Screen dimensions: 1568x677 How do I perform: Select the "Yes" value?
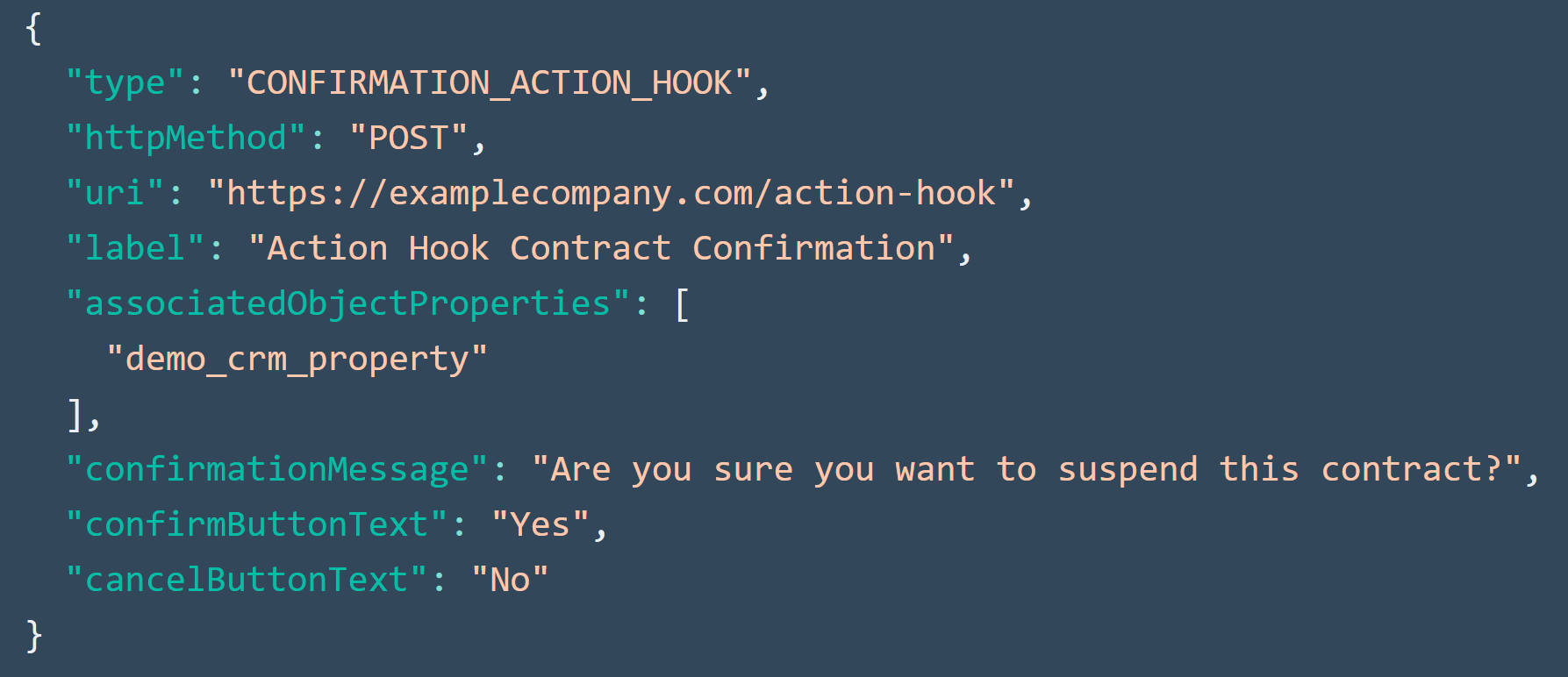click(540, 525)
